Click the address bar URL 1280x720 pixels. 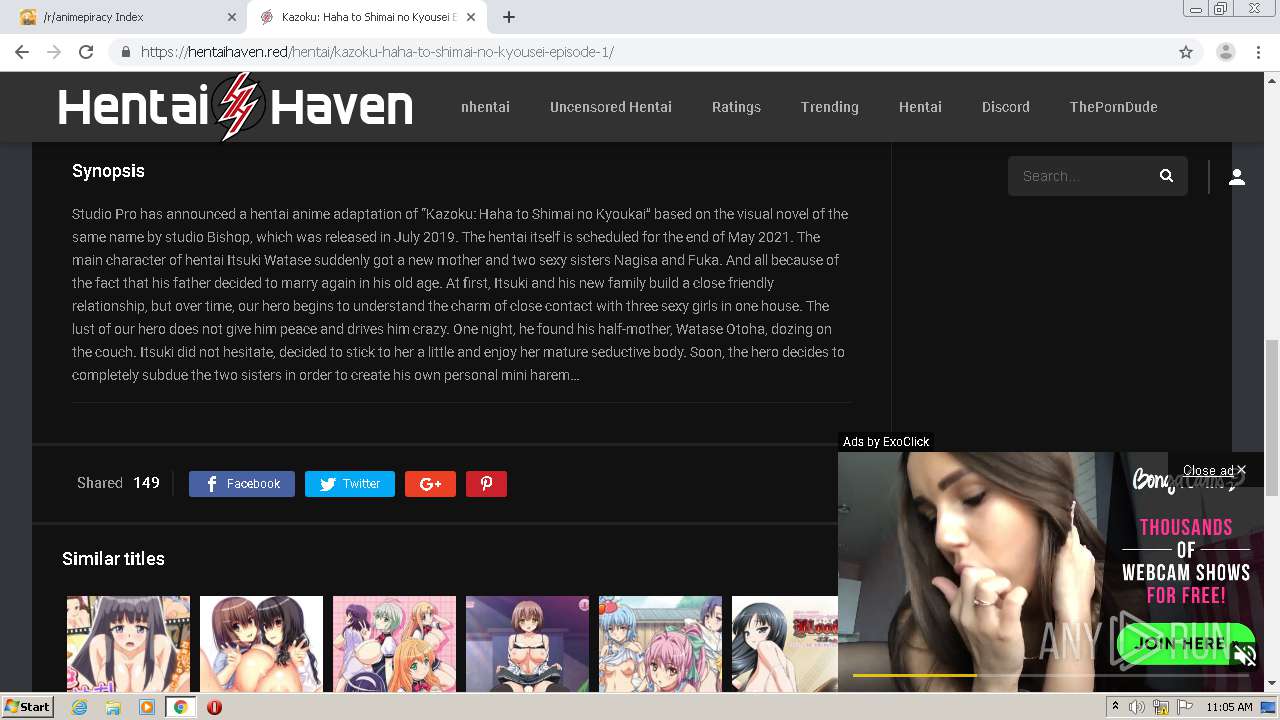point(377,52)
